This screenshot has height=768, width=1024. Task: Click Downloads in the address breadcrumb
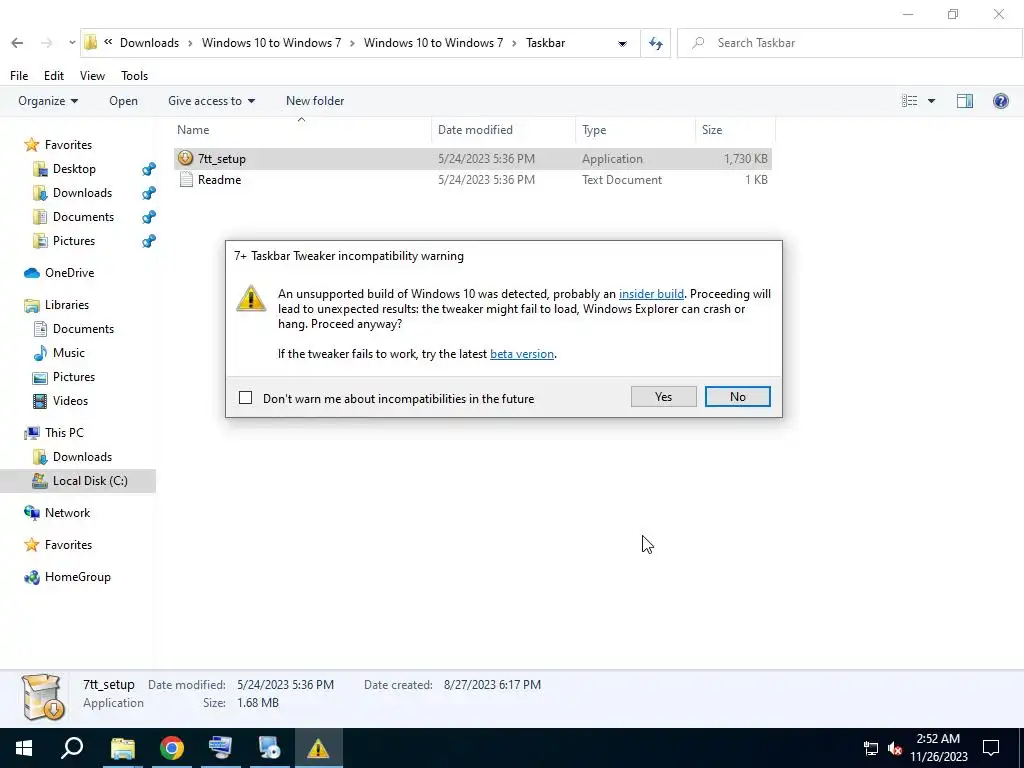(150, 43)
